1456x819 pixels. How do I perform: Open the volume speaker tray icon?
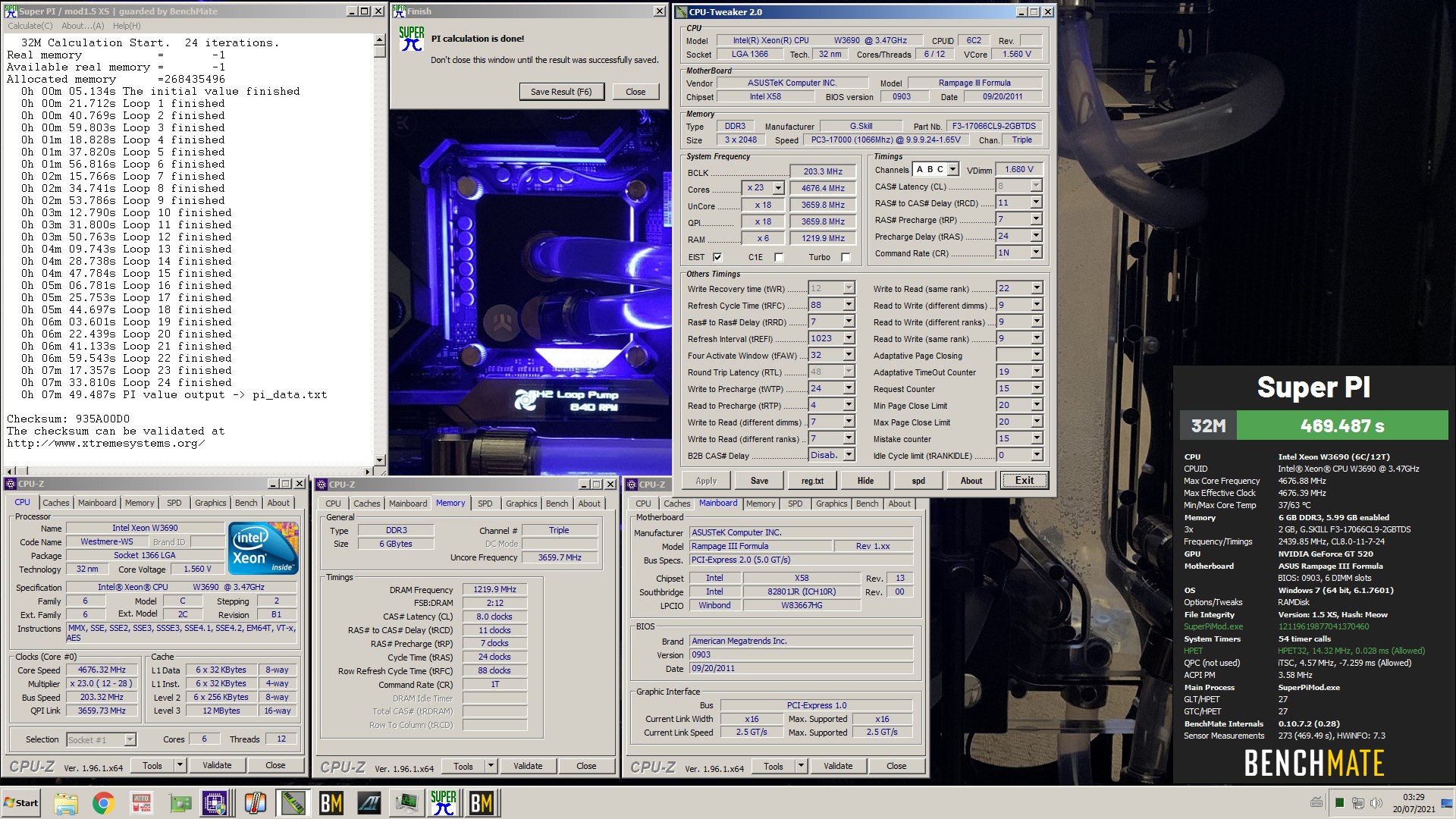coord(1376,803)
